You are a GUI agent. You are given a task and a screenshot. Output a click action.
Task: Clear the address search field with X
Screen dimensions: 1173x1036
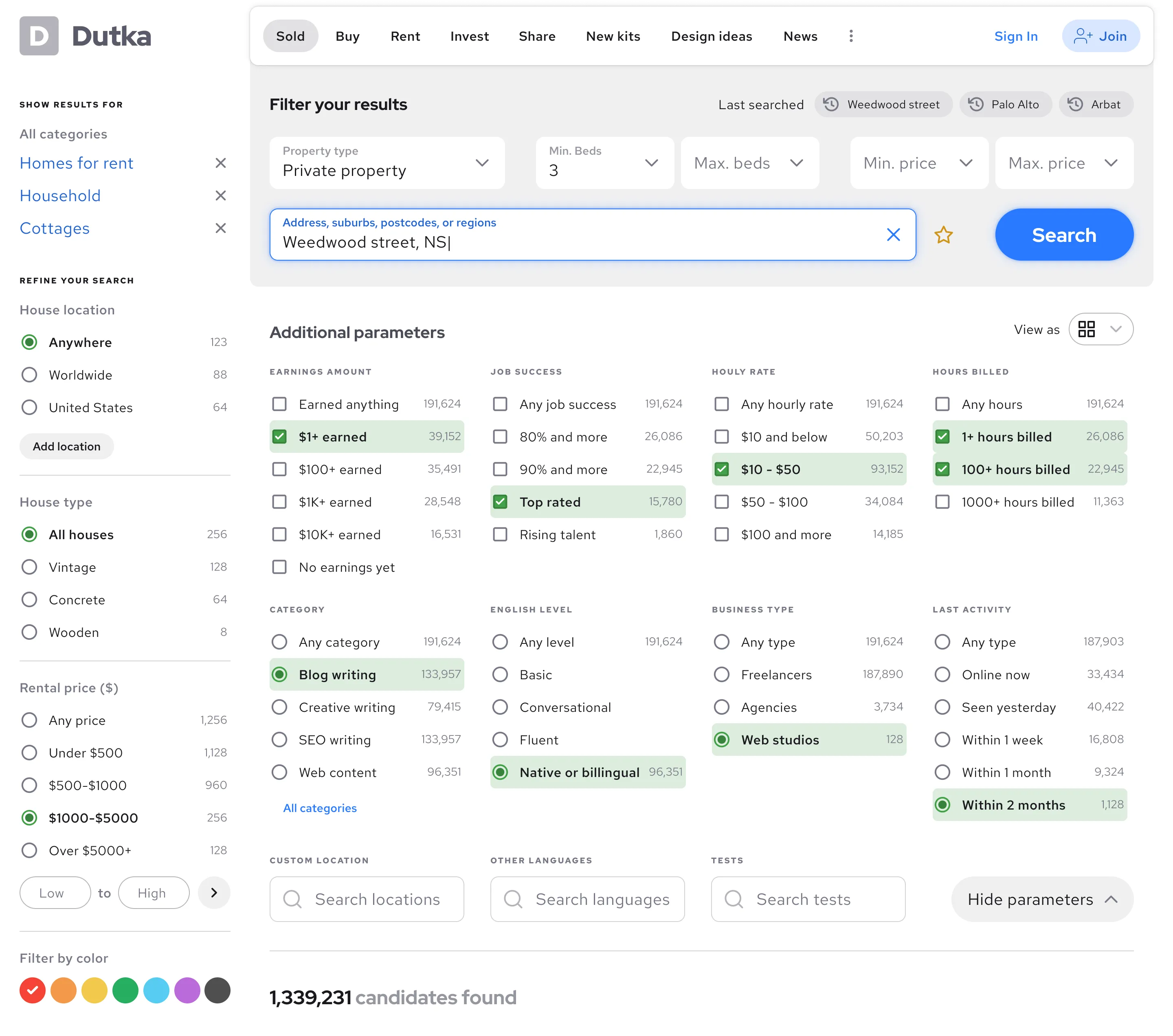click(x=893, y=235)
